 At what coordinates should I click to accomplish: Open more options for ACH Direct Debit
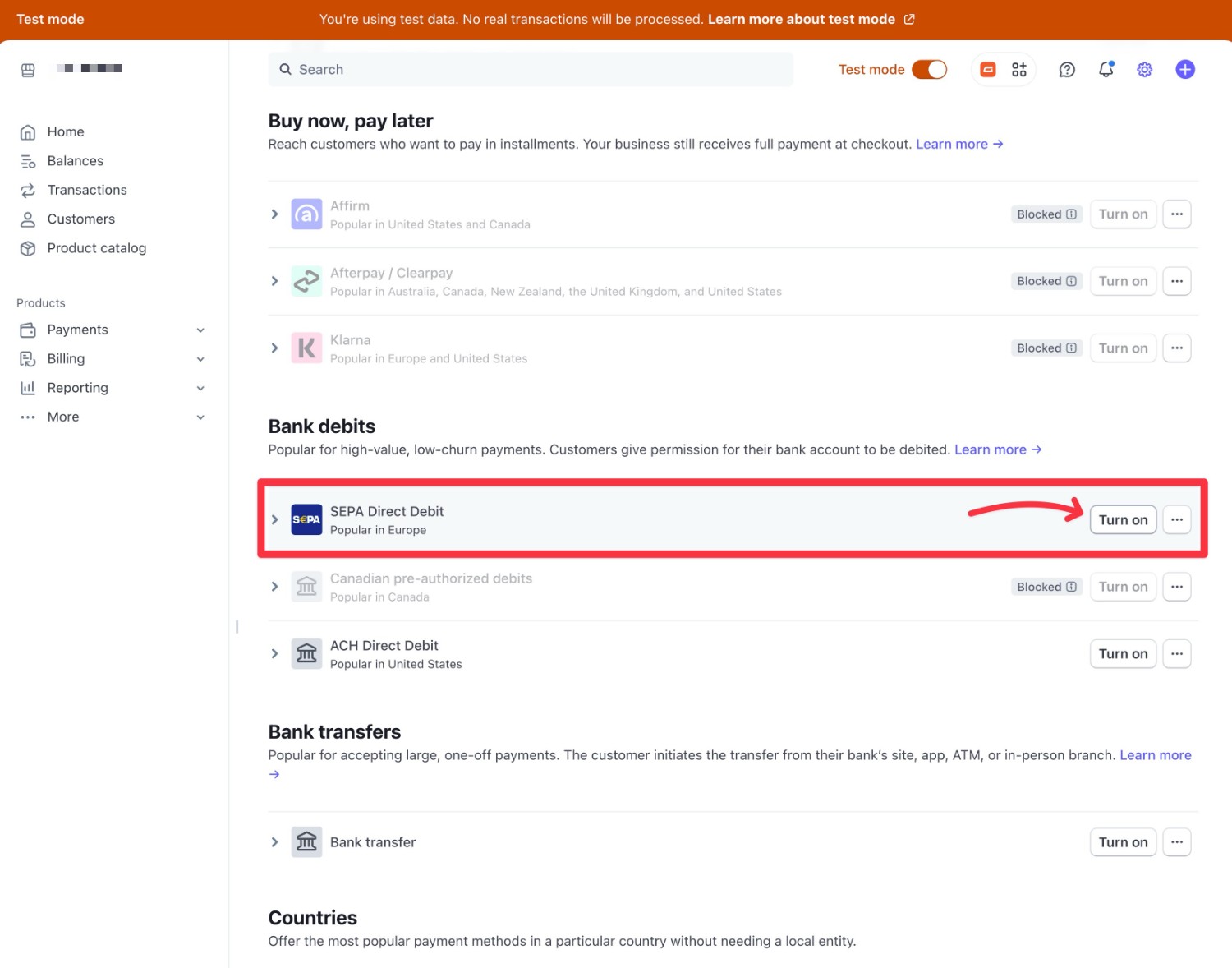[1177, 654]
